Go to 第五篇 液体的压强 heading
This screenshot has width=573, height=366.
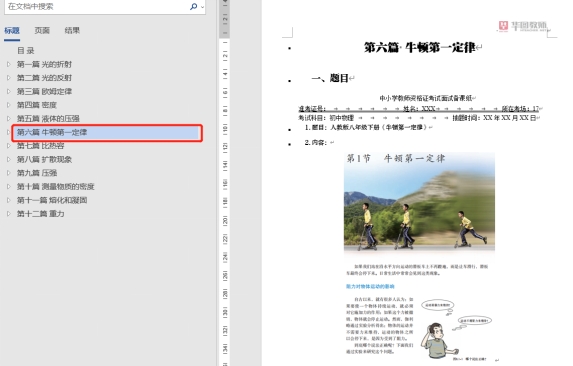(48, 119)
